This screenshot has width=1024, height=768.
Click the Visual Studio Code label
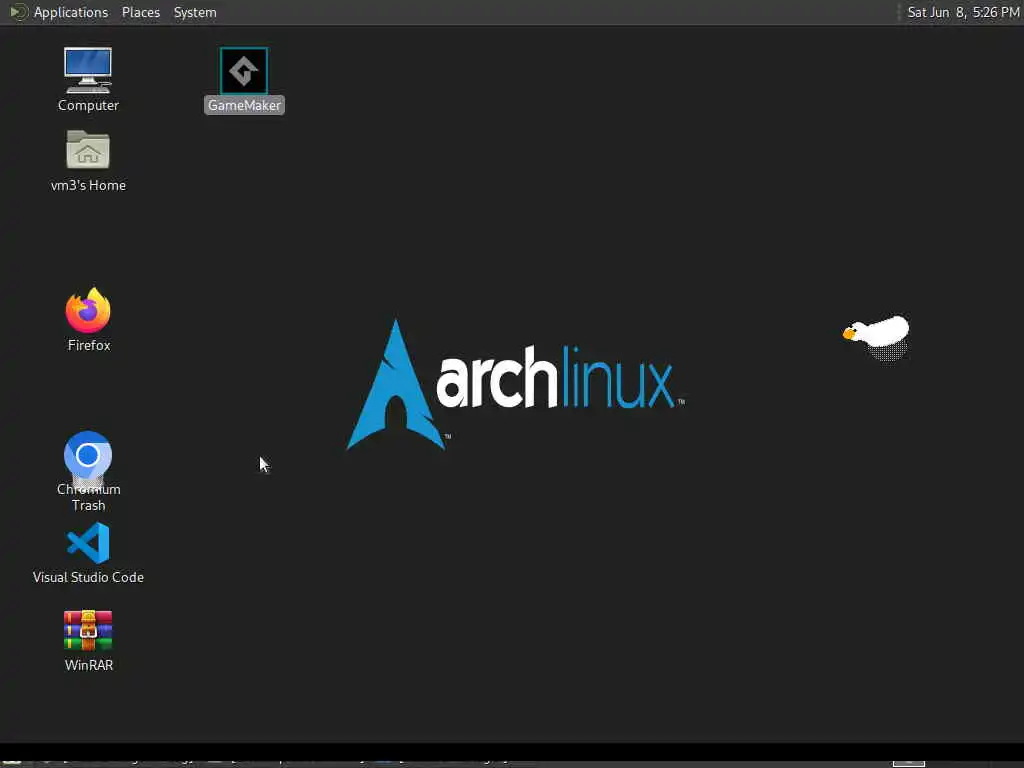[x=88, y=577]
